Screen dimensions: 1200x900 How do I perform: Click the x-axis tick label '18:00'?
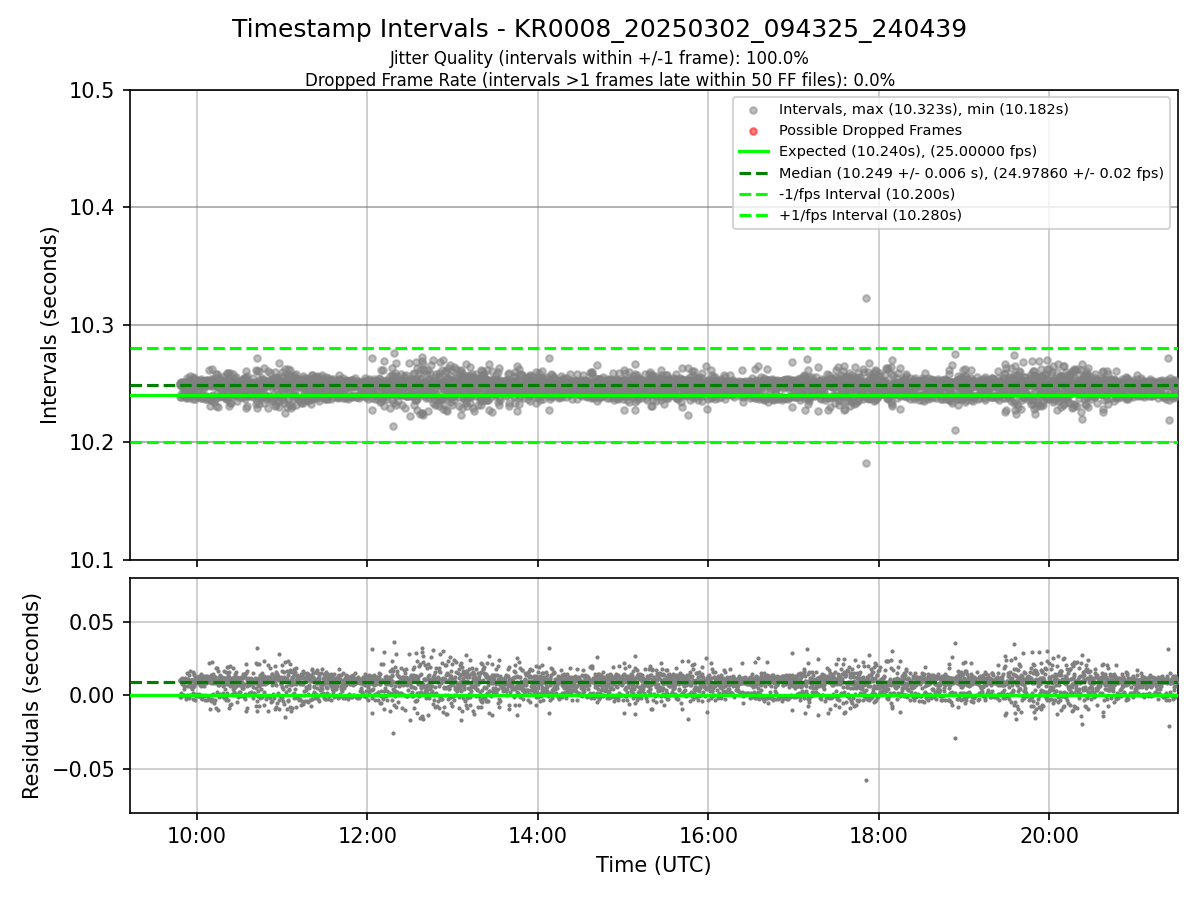(878, 837)
